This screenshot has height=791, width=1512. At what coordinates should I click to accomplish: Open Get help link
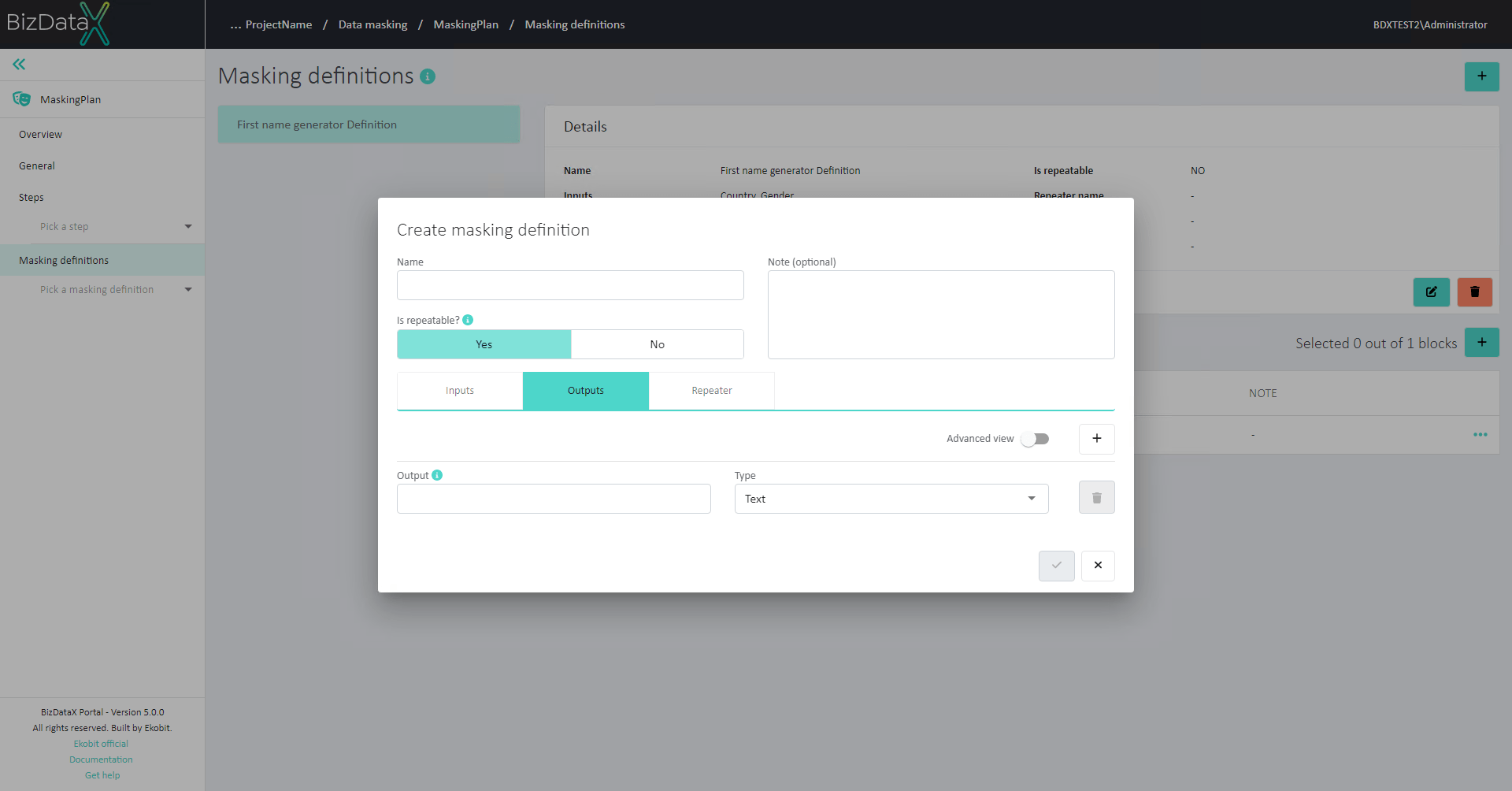point(102,775)
